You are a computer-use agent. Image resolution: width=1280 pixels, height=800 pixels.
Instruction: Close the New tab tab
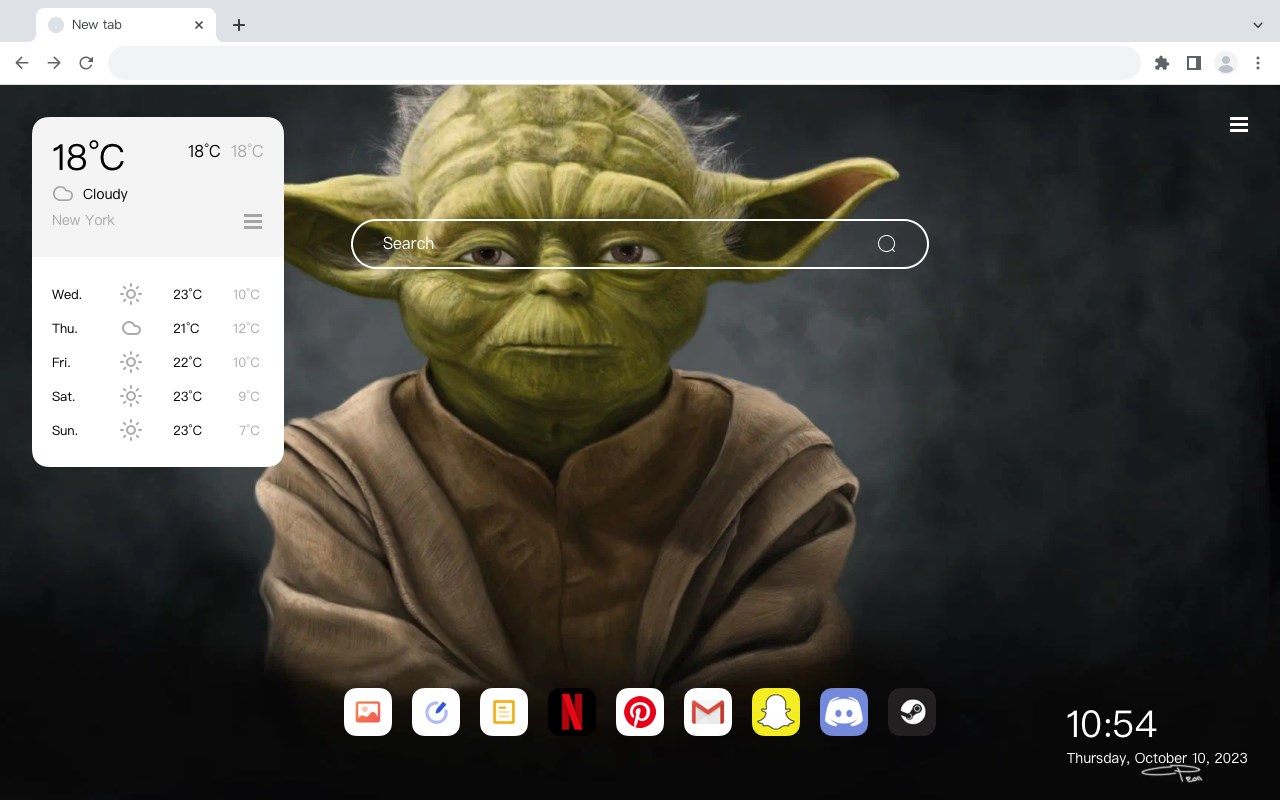(x=199, y=25)
